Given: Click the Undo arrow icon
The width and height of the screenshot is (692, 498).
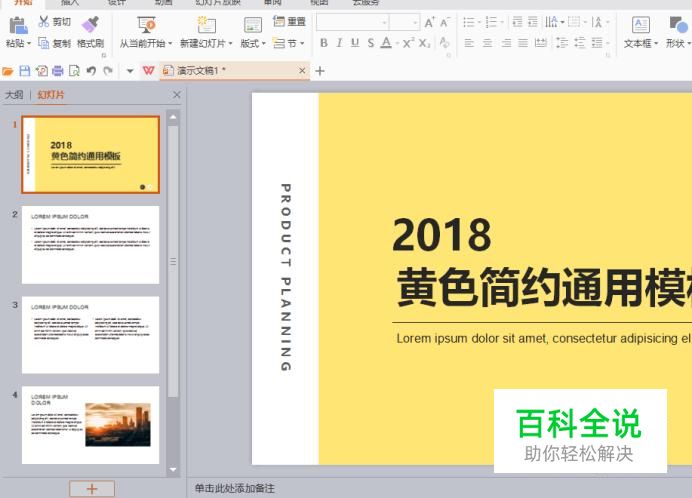Looking at the screenshot, I should click(91, 71).
